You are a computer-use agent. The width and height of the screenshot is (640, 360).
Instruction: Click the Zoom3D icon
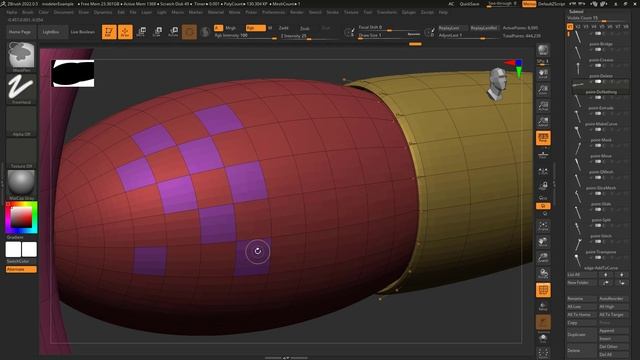(543, 258)
